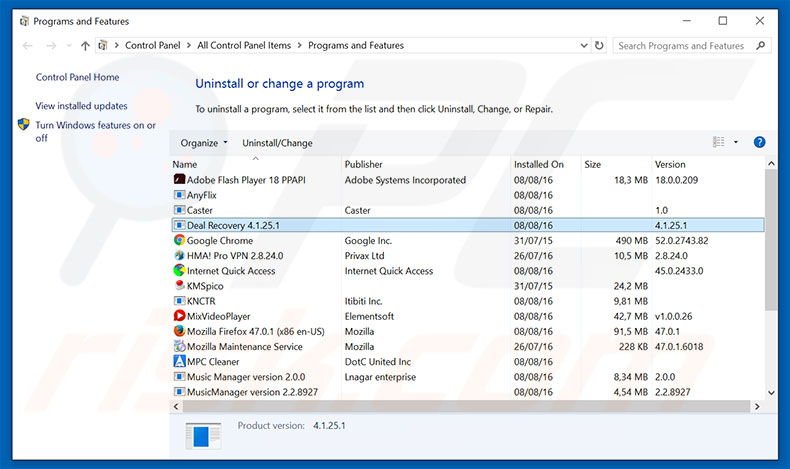
Task: Click the 490 MB size cell
Action: click(x=631, y=240)
